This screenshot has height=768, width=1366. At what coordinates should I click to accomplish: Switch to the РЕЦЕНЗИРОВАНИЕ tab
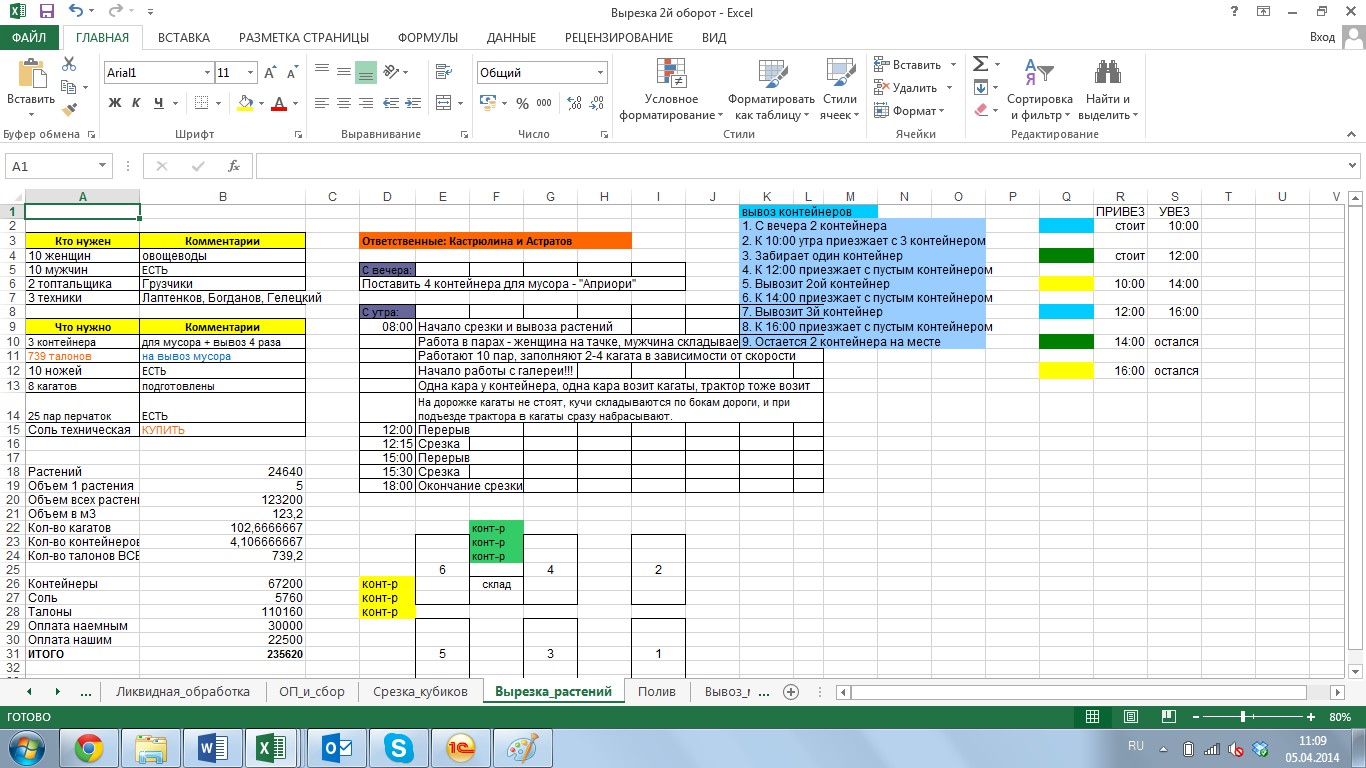click(x=619, y=38)
